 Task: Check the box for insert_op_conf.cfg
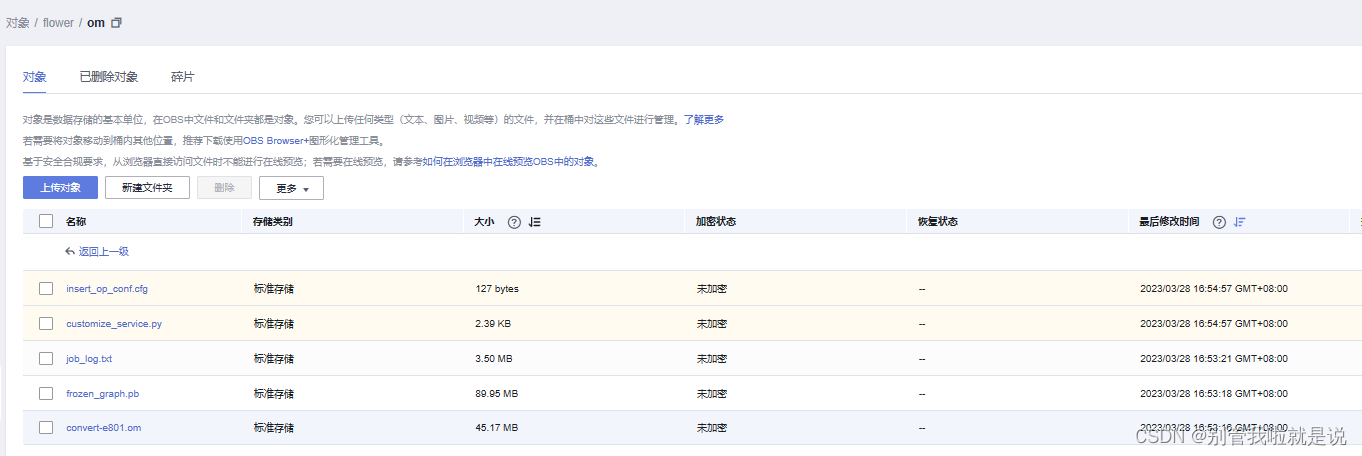click(46, 288)
